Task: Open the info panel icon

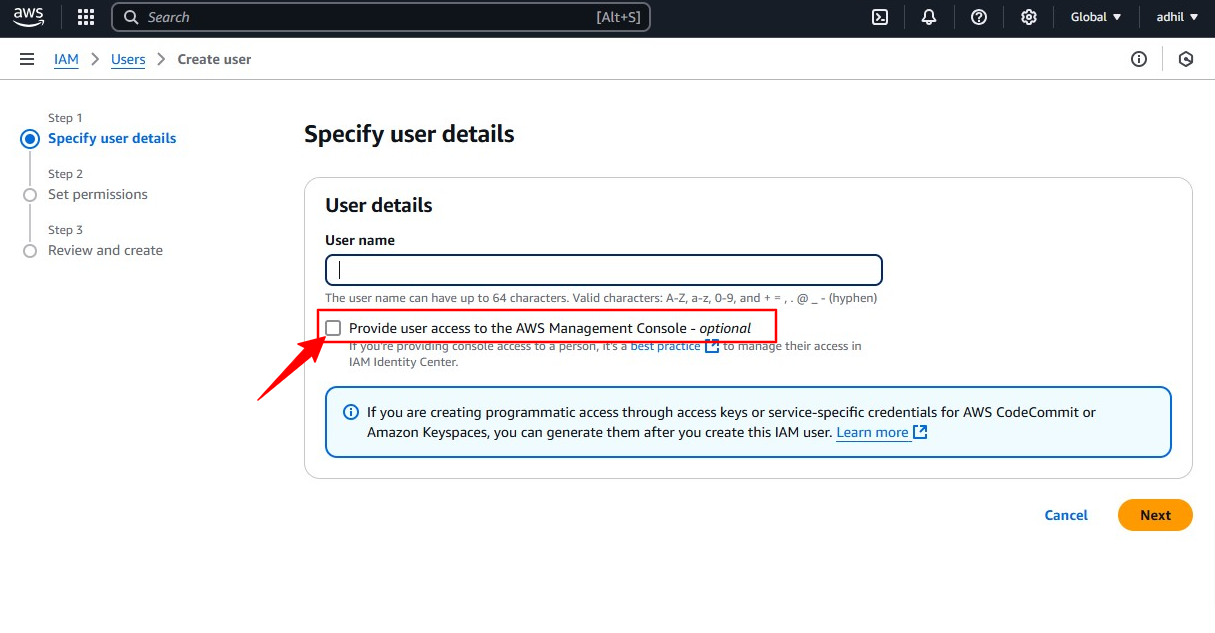Action: coord(1139,59)
